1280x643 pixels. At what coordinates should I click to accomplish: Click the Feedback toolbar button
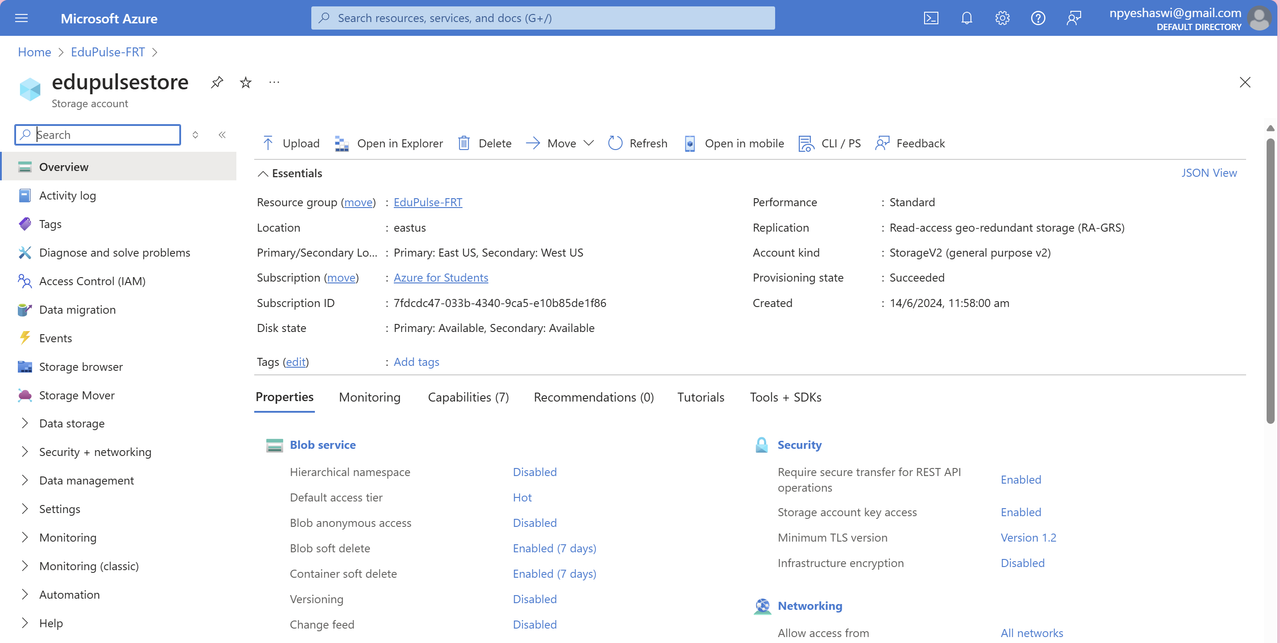(x=910, y=143)
